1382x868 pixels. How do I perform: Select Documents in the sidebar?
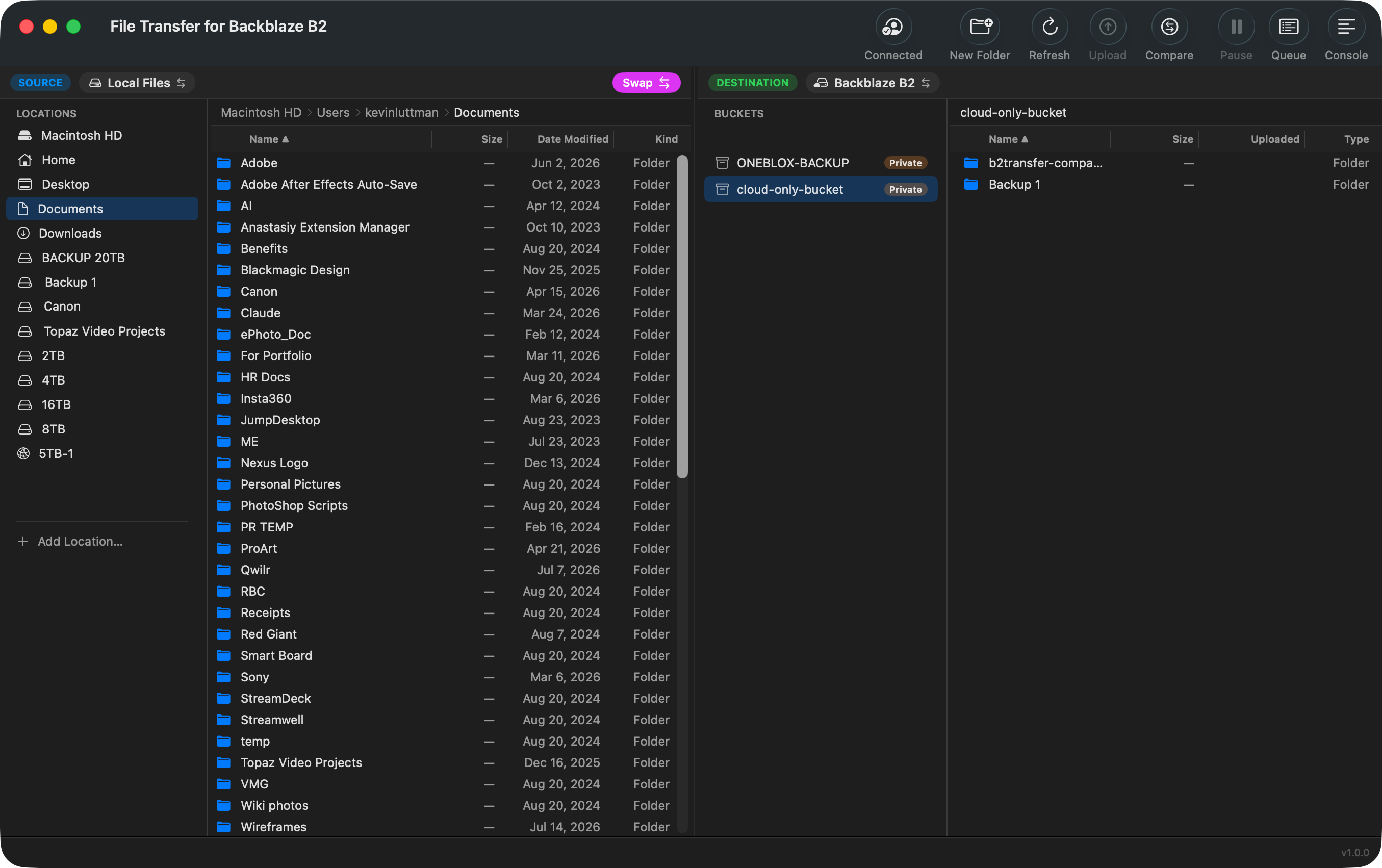[x=102, y=209]
